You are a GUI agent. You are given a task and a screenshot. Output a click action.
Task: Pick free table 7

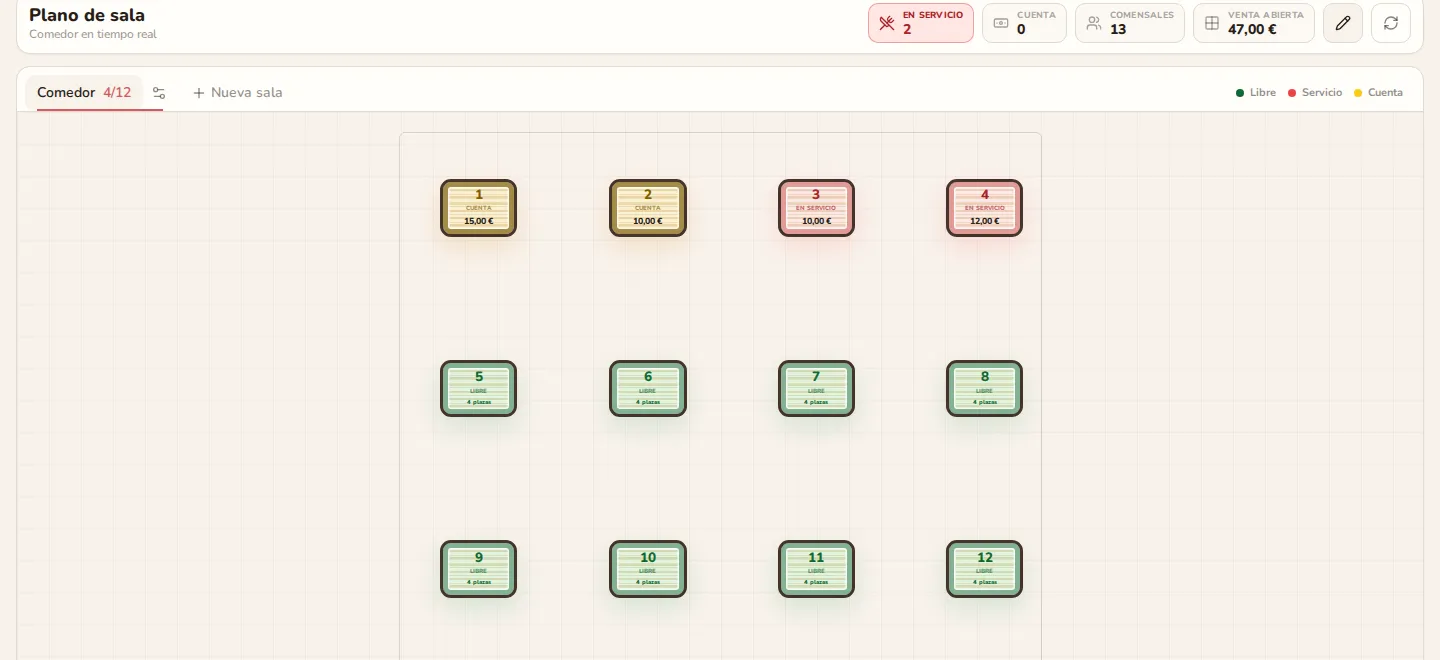click(816, 389)
